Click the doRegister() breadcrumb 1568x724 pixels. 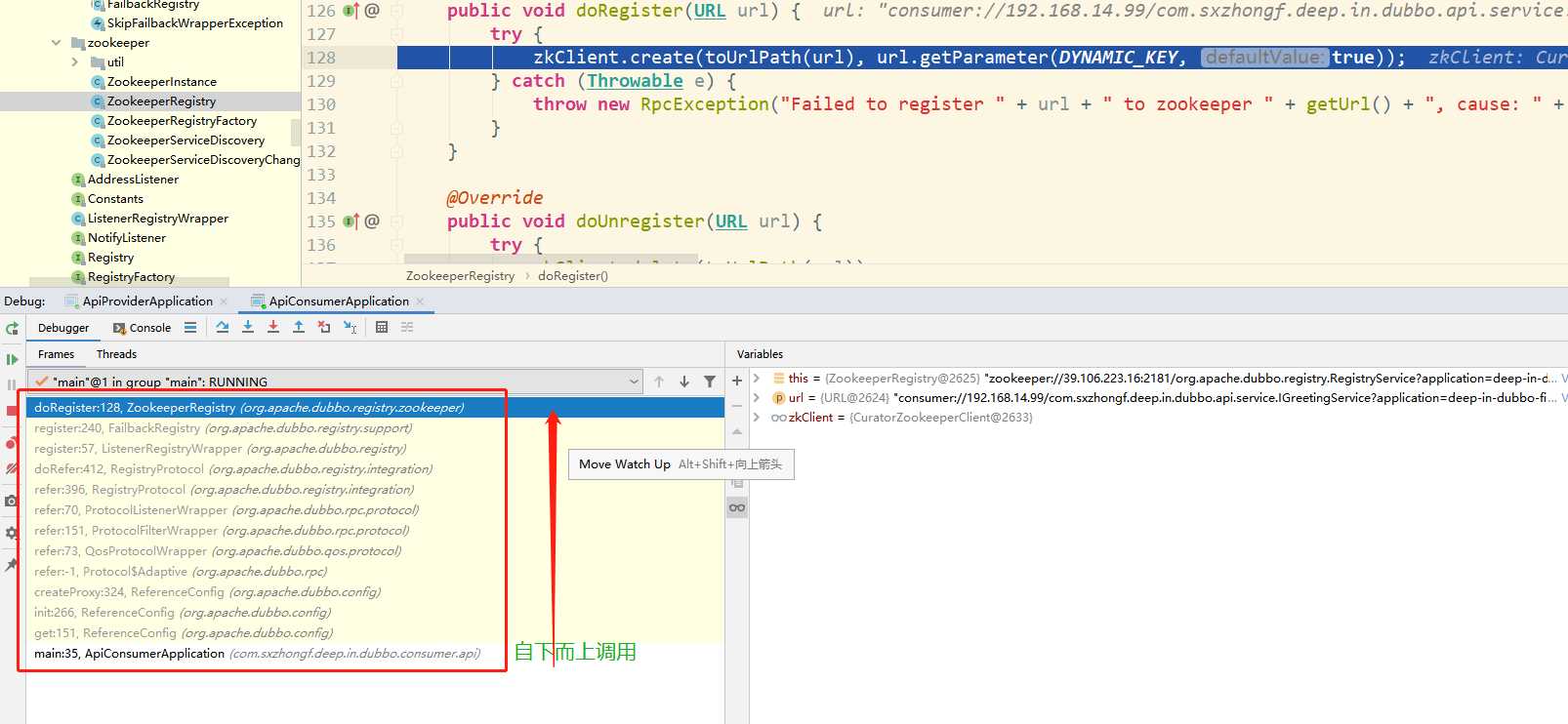tap(573, 276)
